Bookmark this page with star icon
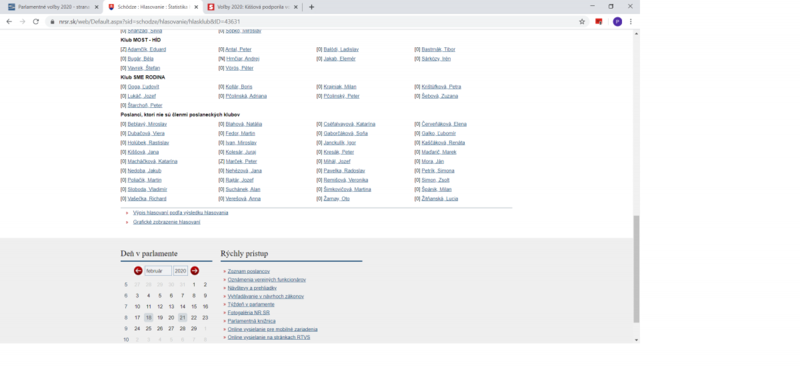 click(582, 21)
